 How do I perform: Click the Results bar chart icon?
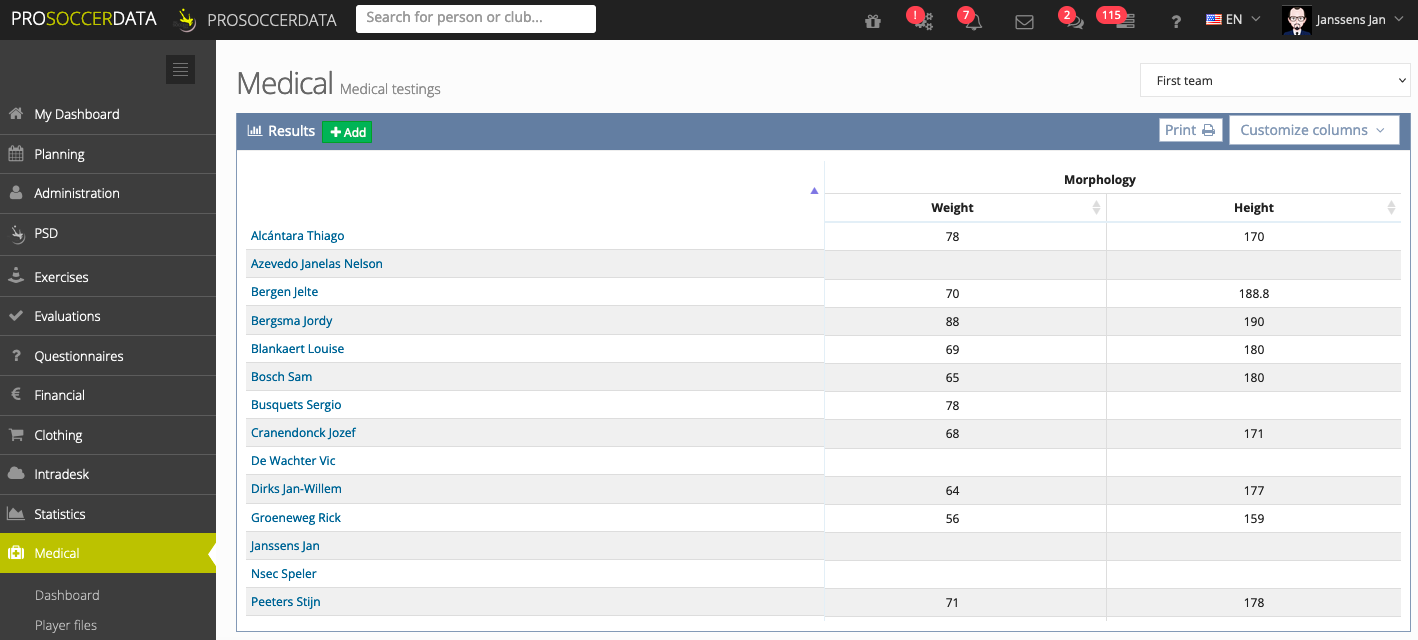tap(255, 131)
